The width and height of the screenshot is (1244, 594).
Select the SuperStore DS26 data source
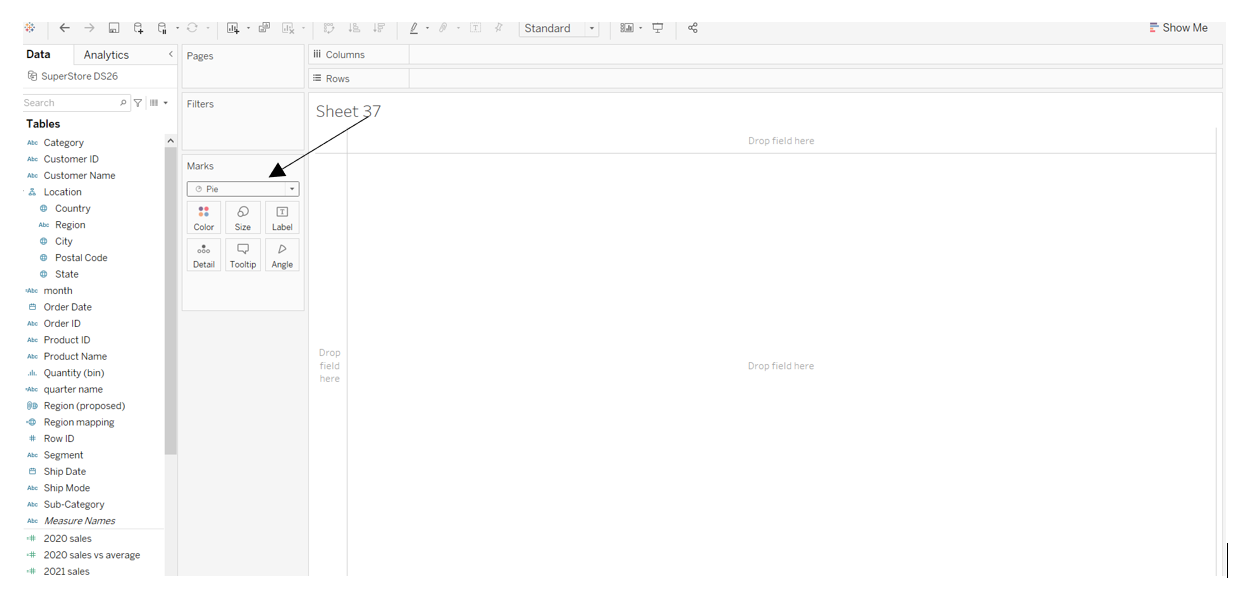(73, 76)
